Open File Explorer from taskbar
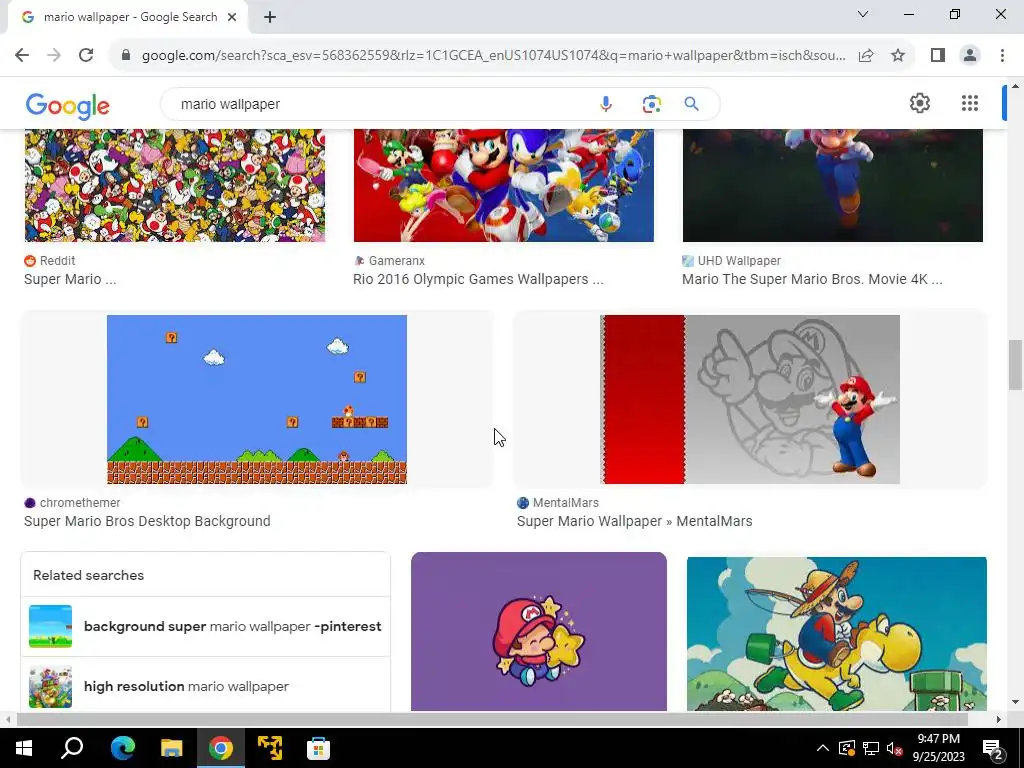 click(x=171, y=748)
